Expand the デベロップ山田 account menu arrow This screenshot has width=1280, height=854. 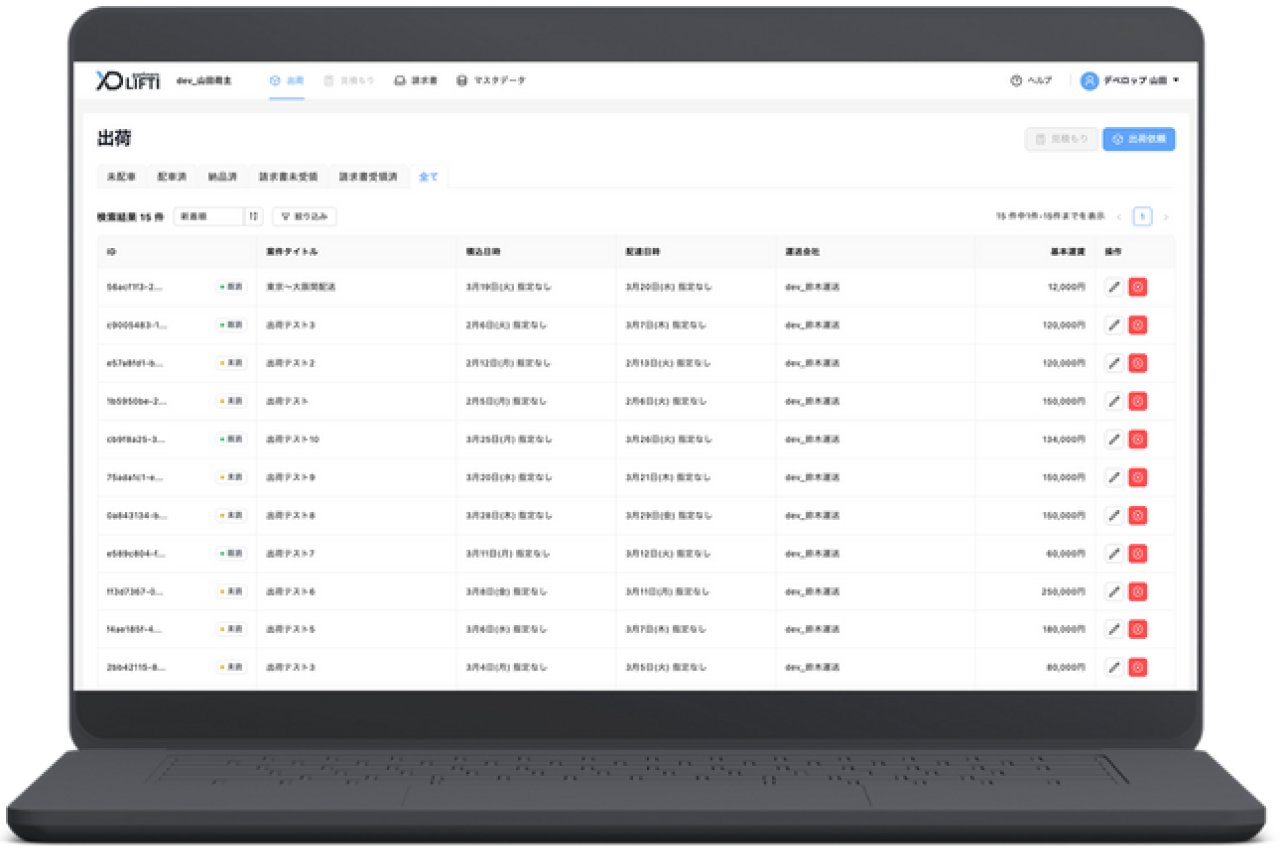(1176, 81)
